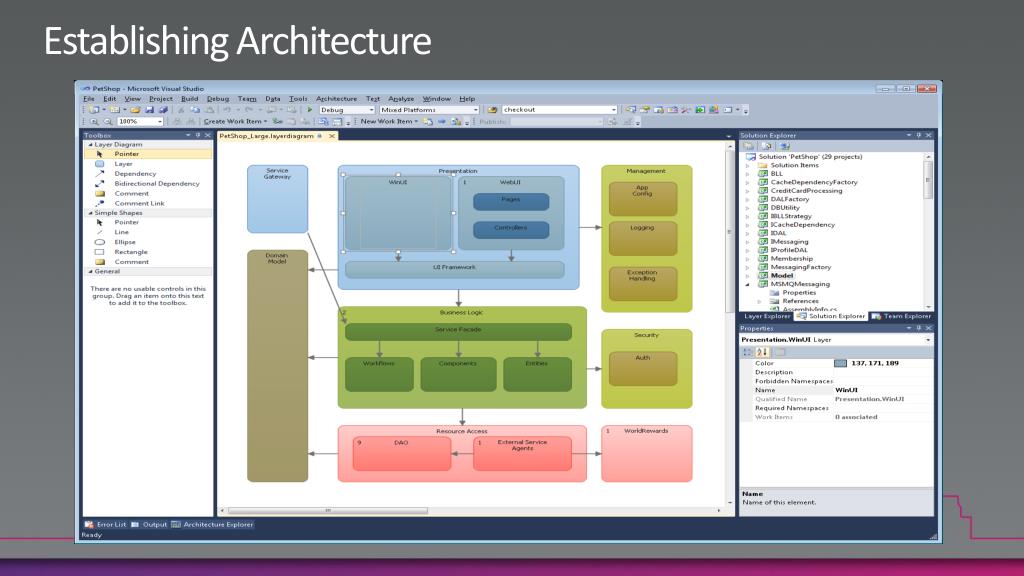Open the Tools menu
The image size is (1024, 576).
point(298,99)
